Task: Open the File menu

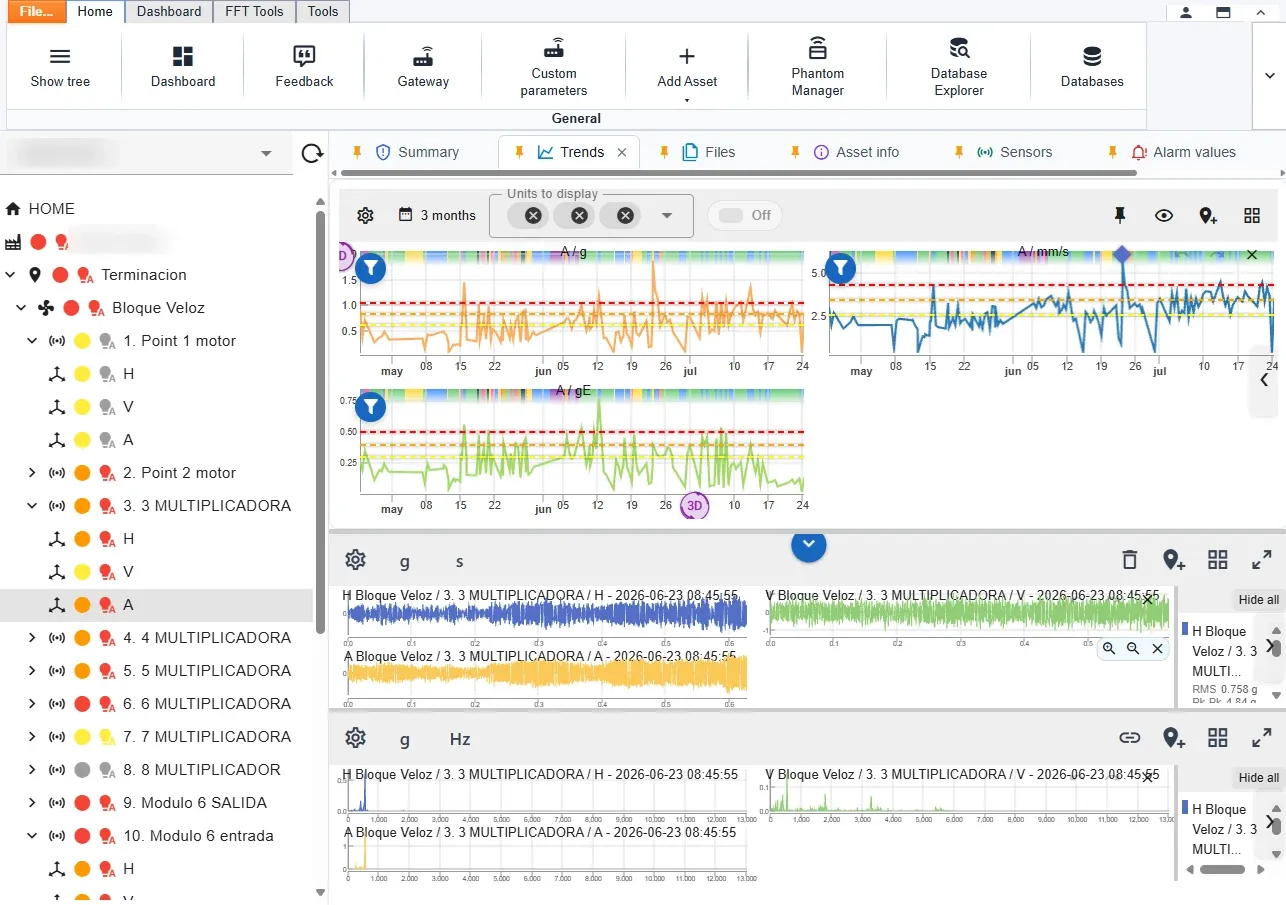Action: coord(36,12)
